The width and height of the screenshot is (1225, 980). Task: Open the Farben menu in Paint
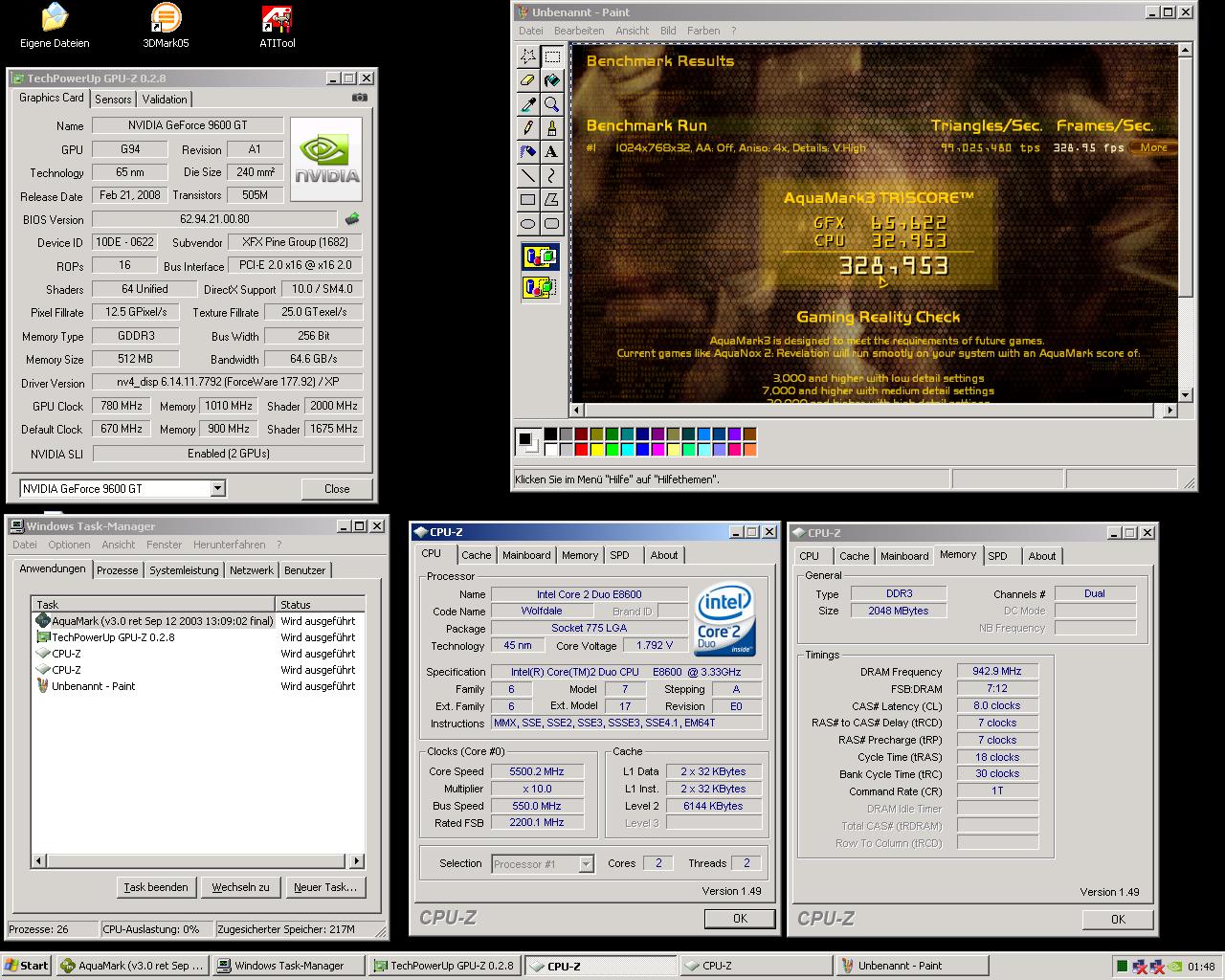click(703, 31)
